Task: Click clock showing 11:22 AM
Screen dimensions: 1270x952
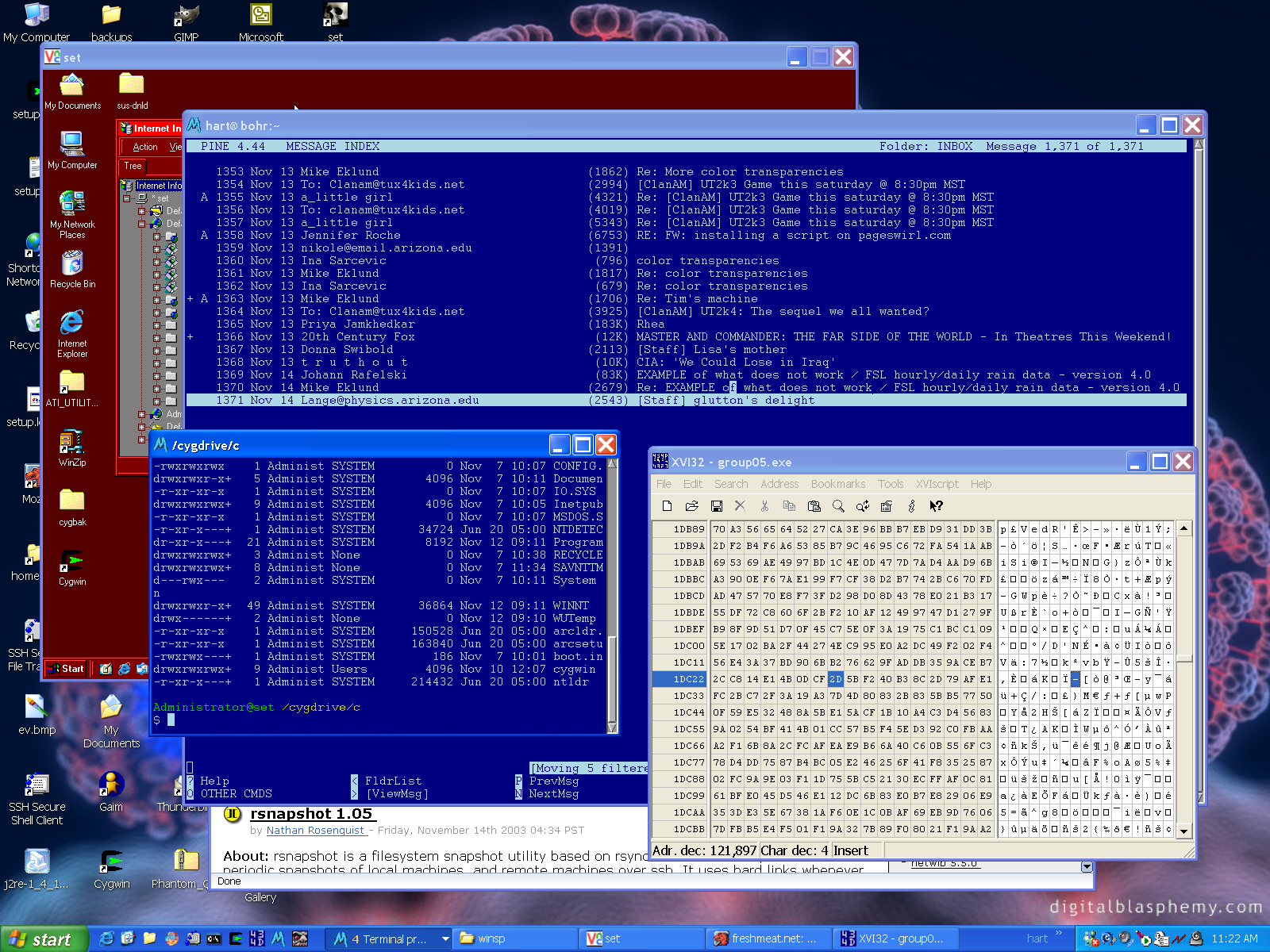Action: tap(1234, 939)
